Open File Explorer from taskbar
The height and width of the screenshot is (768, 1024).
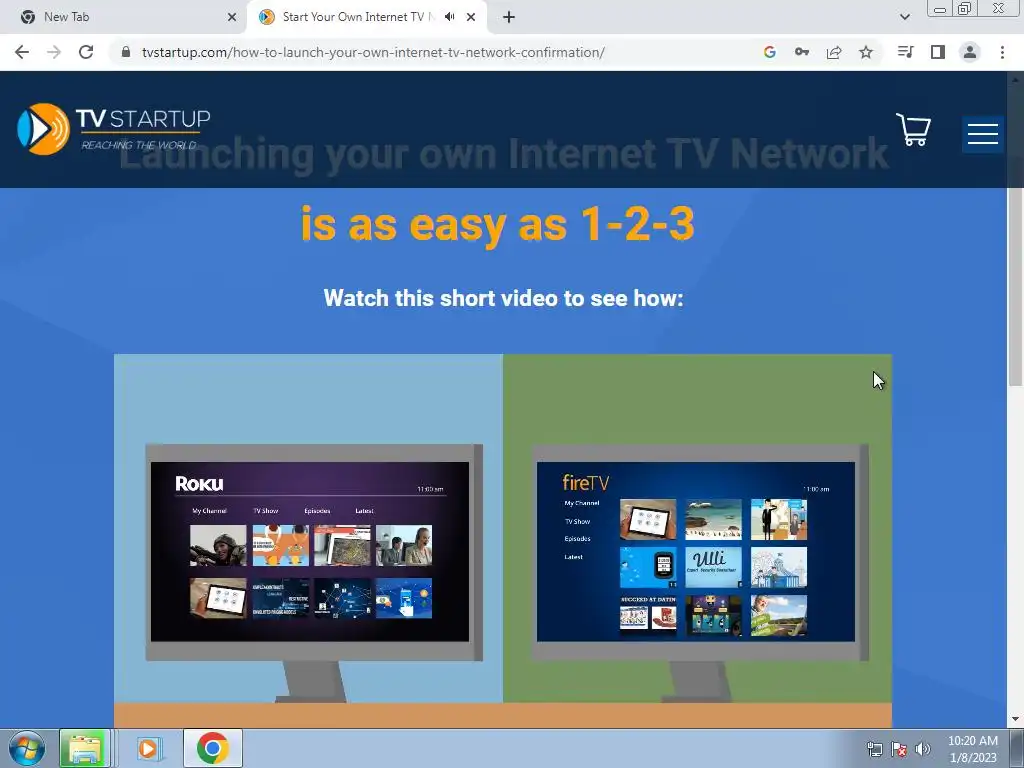click(85, 748)
